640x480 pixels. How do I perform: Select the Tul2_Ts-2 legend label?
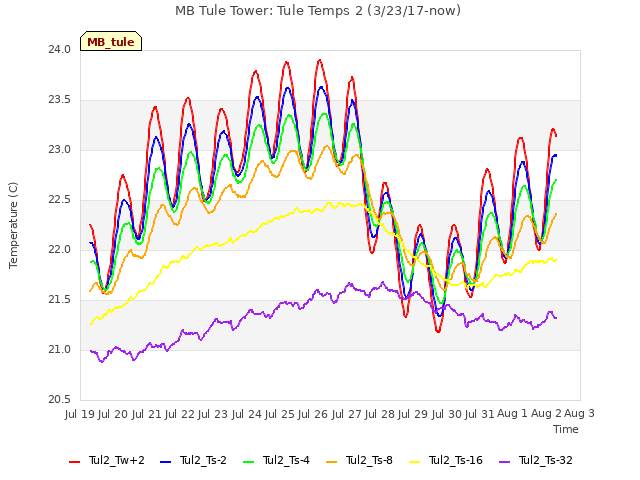pyautogui.click(x=203, y=460)
